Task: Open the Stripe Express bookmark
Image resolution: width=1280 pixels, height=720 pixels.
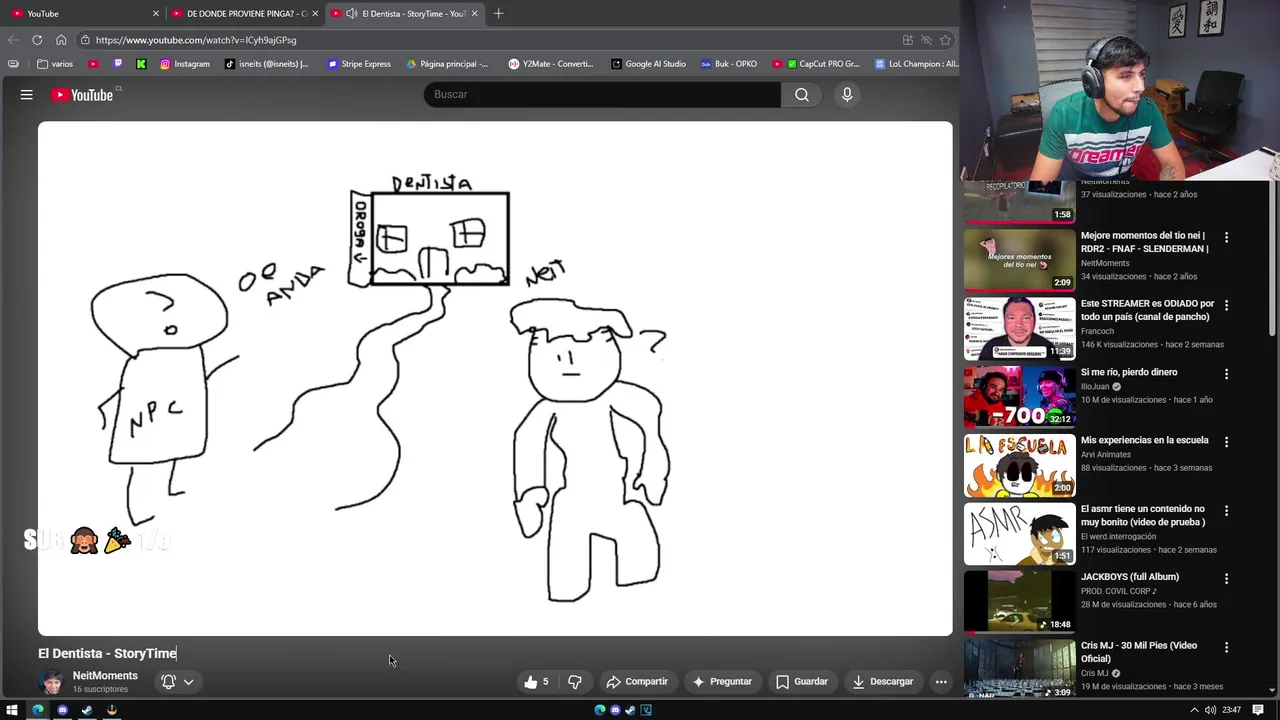Action: [x=359, y=64]
